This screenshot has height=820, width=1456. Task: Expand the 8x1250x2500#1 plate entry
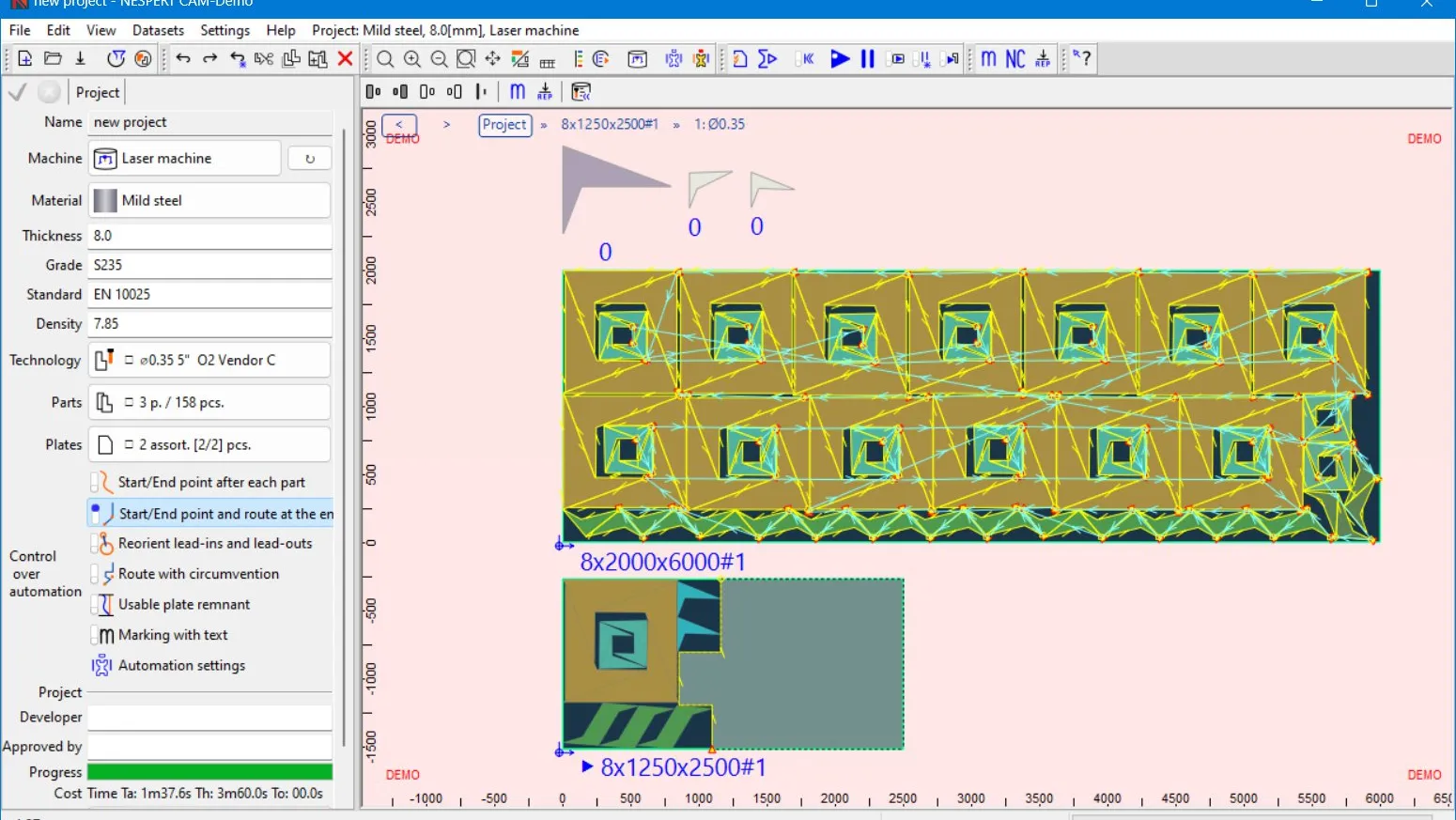587,766
